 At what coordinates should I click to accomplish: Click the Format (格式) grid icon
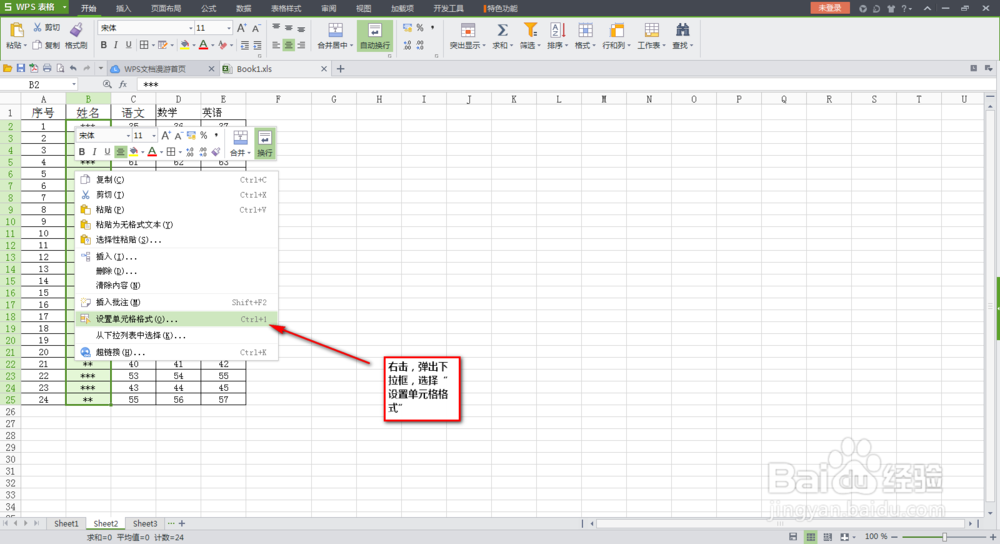pyautogui.click(x=585, y=30)
